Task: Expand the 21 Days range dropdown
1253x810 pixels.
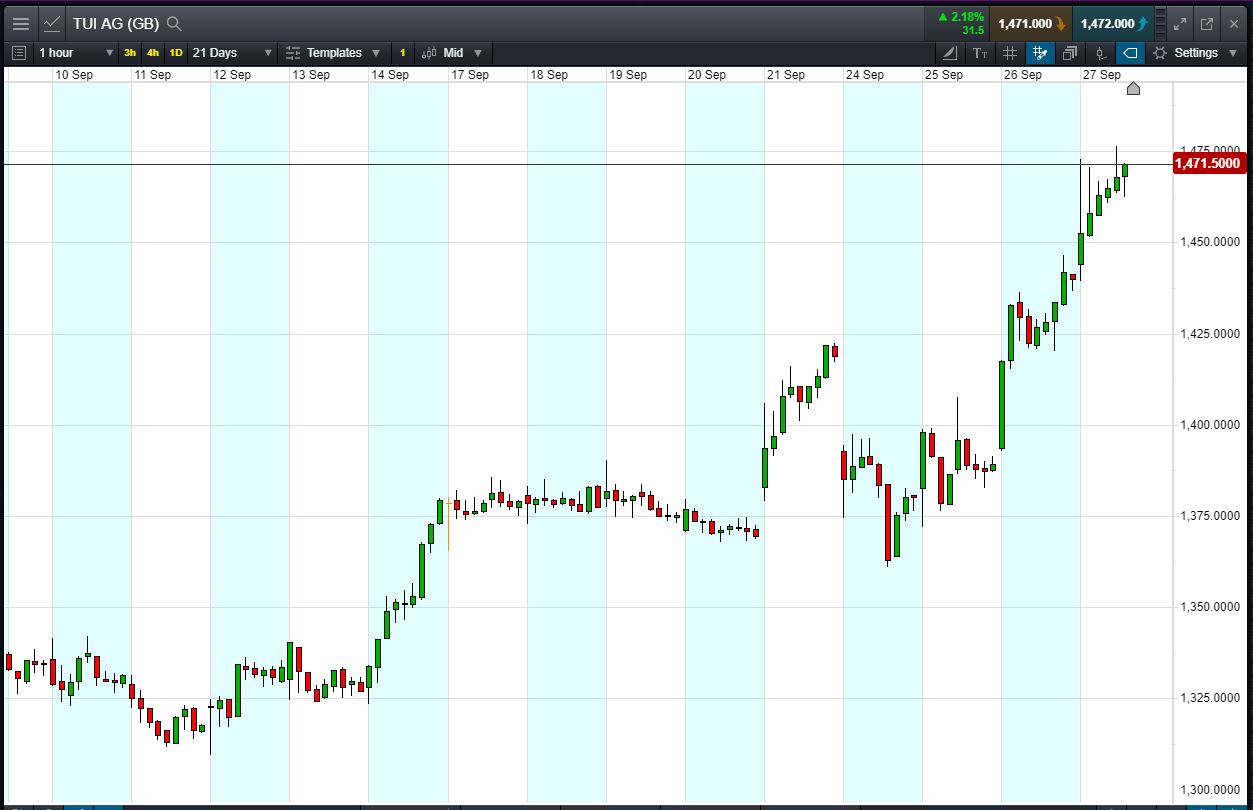Action: click(232, 52)
